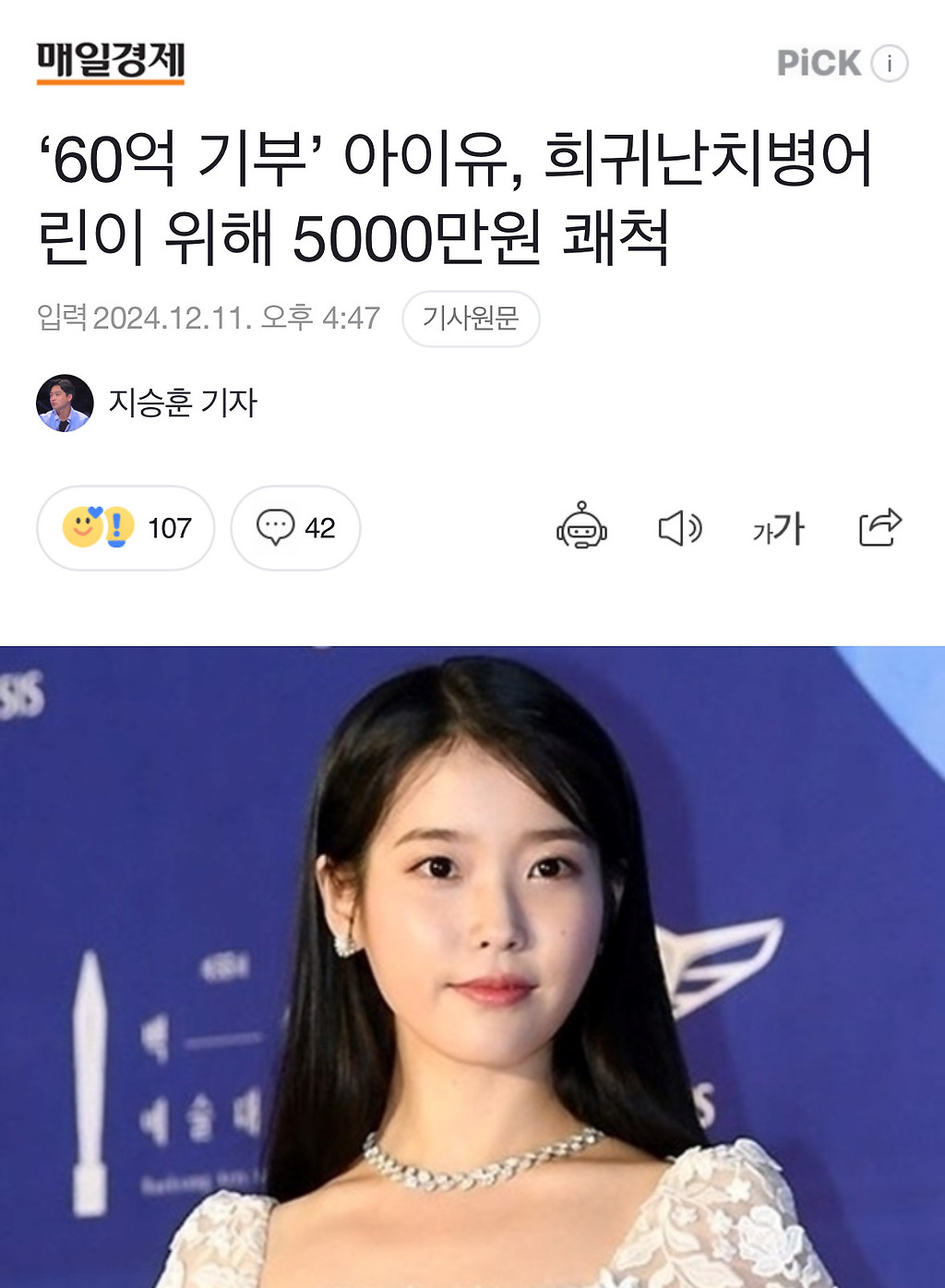945x1288 pixels.
Task: Open the 기사원문 original article button
Action: pyautogui.click(x=471, y=319)
